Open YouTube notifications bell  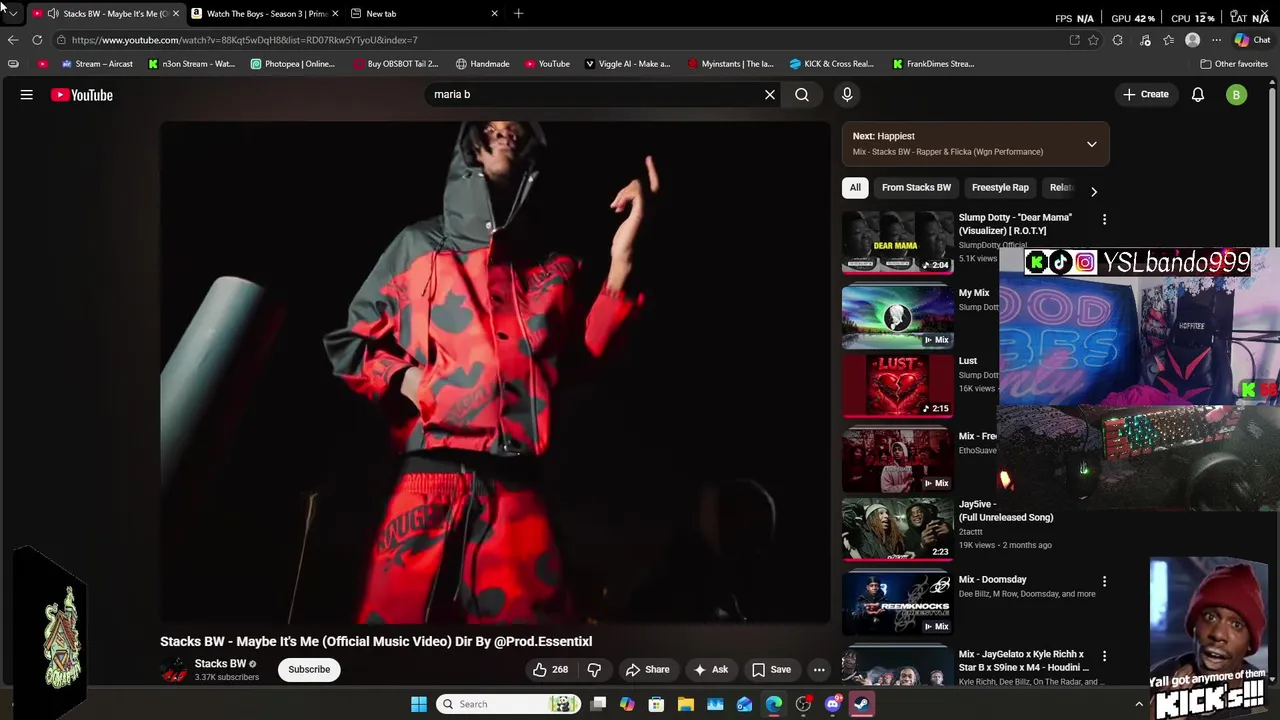[1198, 95]
